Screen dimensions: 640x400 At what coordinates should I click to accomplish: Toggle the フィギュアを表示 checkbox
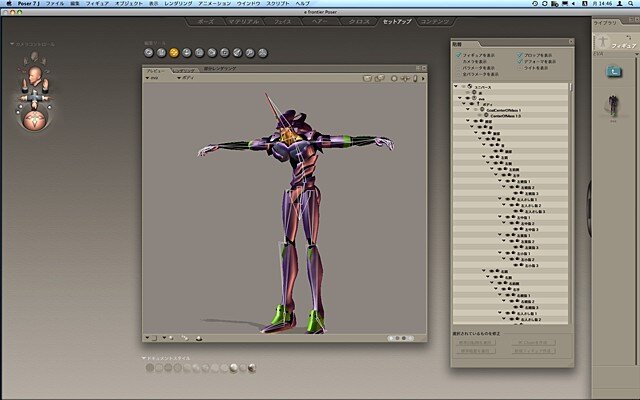click(x=458, y=55)
